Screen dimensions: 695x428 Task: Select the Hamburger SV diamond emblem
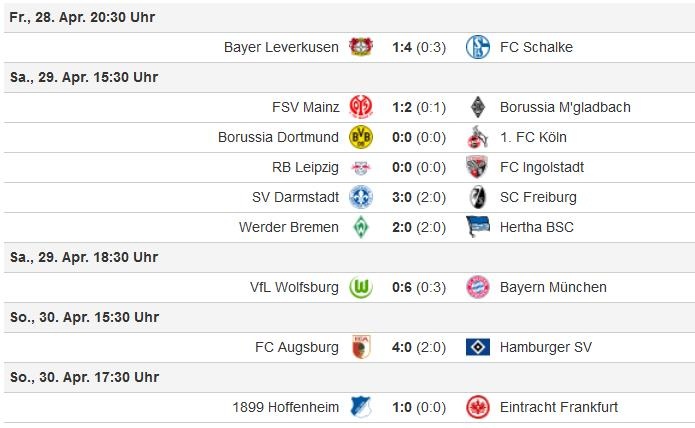point(478,347)
